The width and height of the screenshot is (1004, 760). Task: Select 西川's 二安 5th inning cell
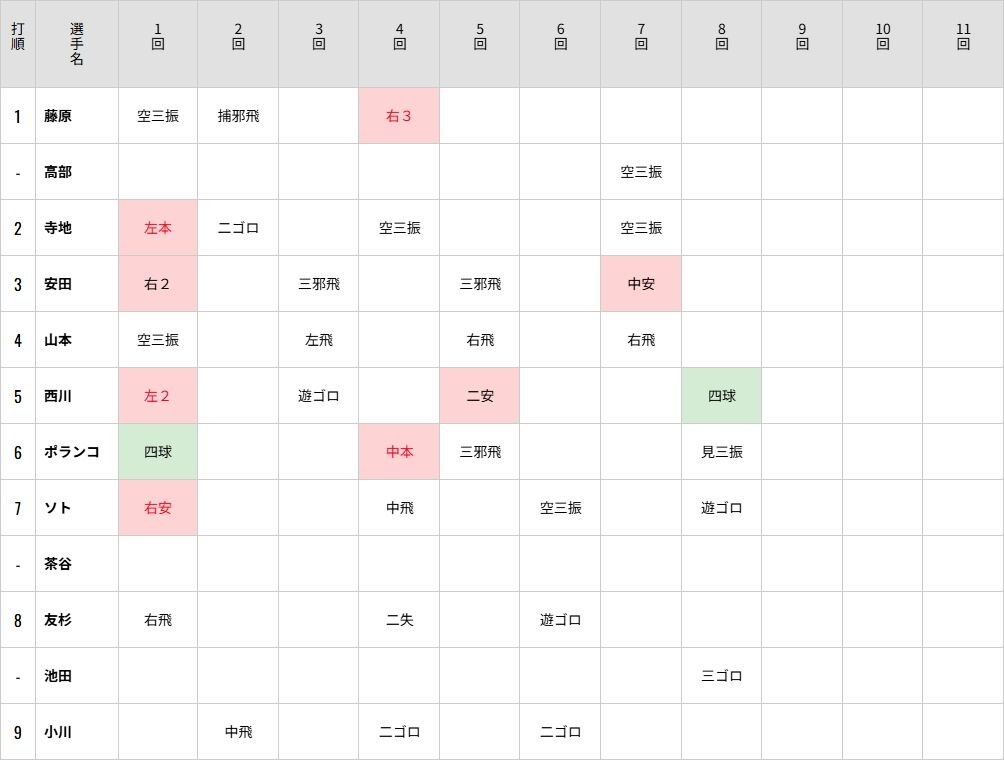[x=480, y=396]
